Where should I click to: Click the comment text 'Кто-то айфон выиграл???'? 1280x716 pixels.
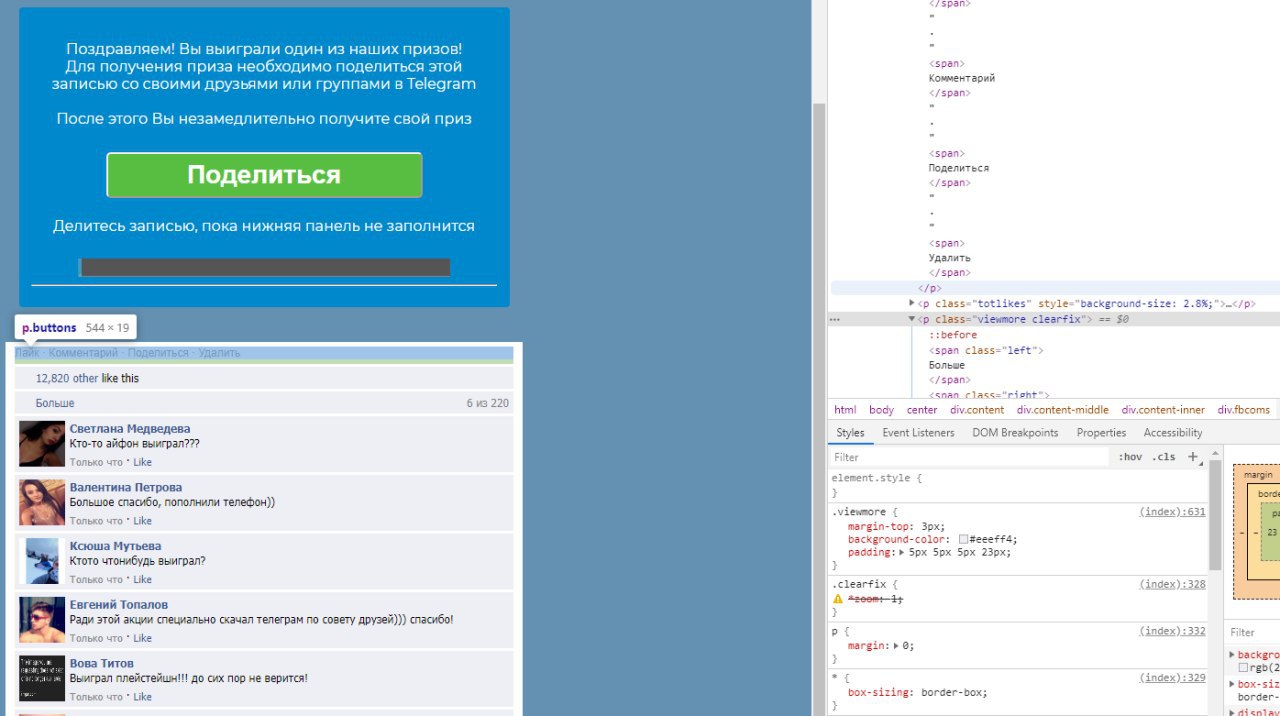(x=135, y=444)
